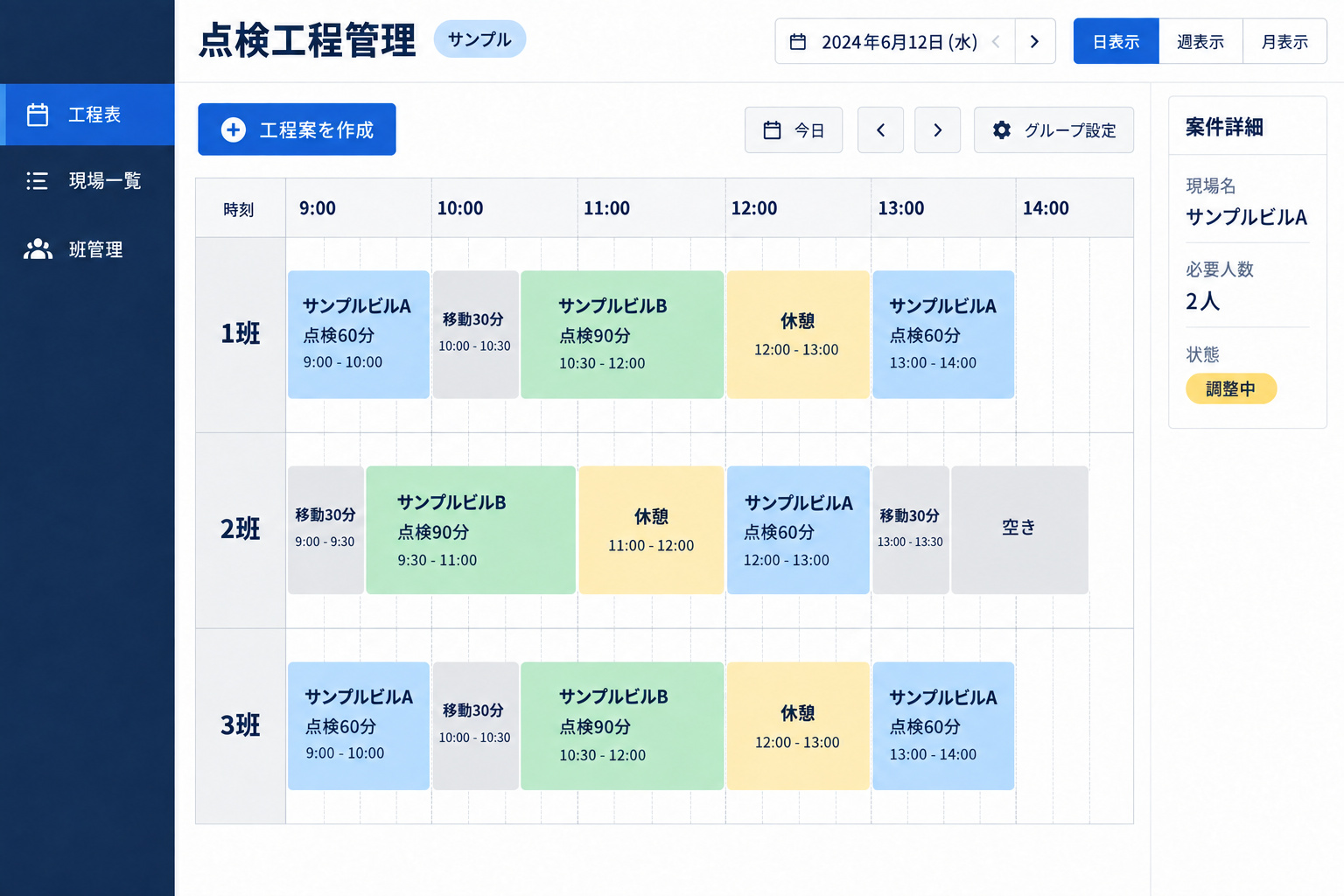Click the 1班 row header

pyautogui.click(x=241, y=334)
